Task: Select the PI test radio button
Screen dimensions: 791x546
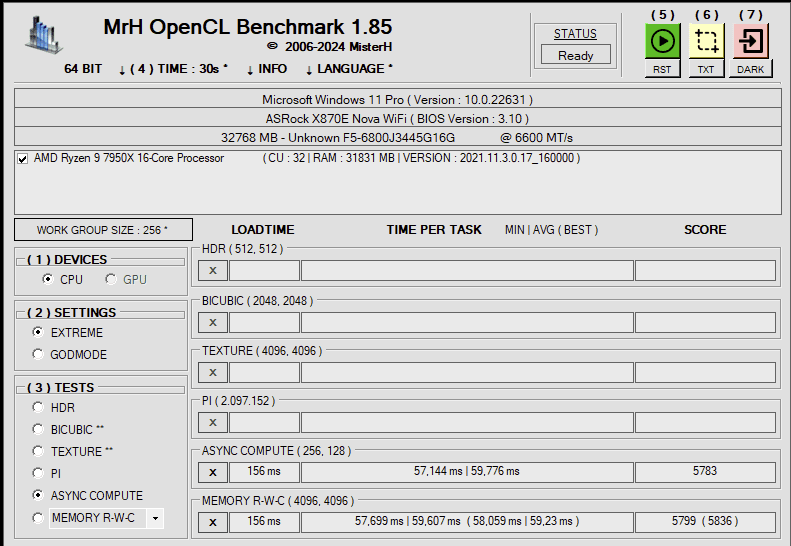Action: (x=38, y=473)
